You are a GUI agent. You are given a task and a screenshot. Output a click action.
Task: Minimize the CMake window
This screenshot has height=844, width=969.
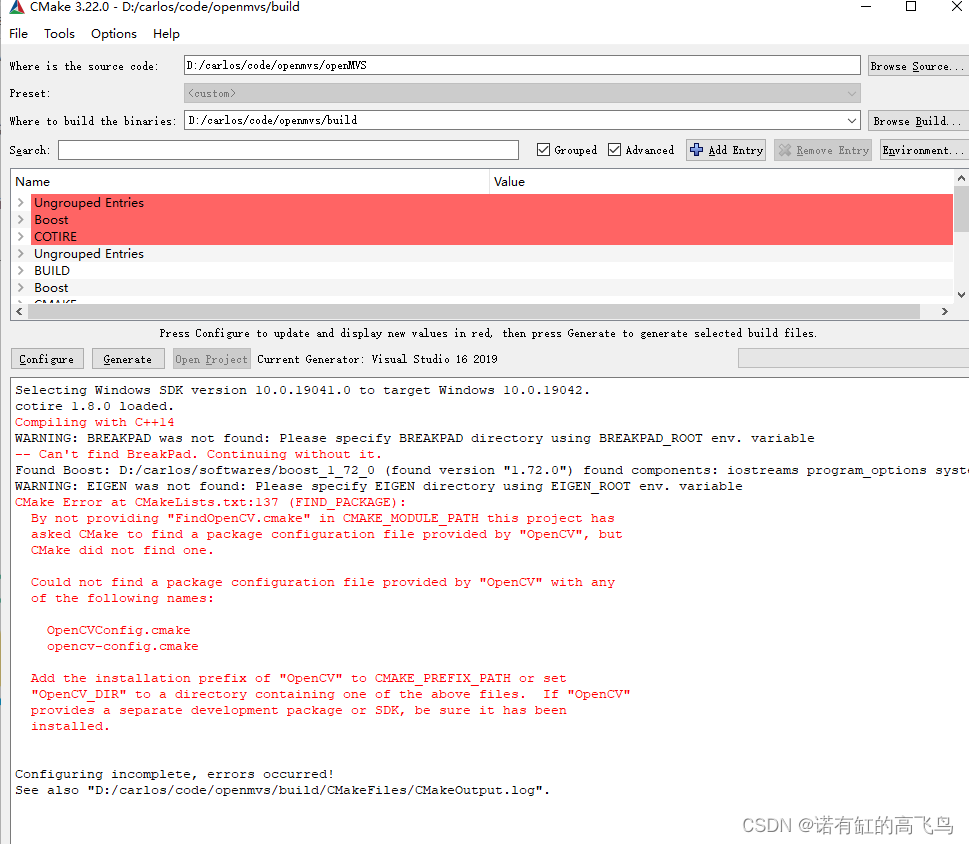click(x=866, y=7)
